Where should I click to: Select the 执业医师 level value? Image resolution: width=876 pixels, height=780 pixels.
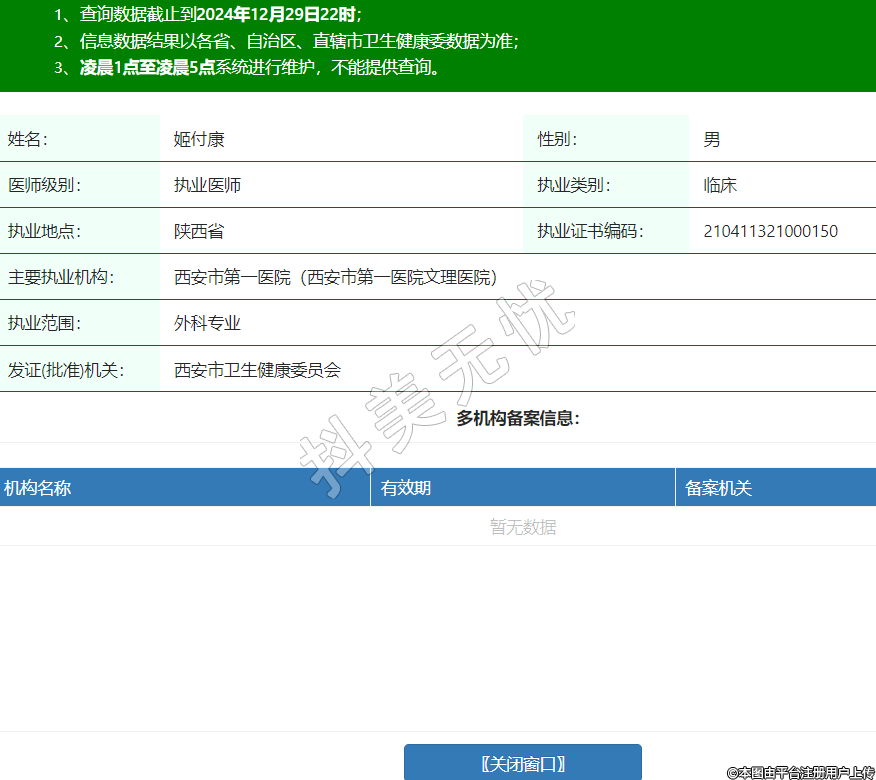[x=207, y=185]
